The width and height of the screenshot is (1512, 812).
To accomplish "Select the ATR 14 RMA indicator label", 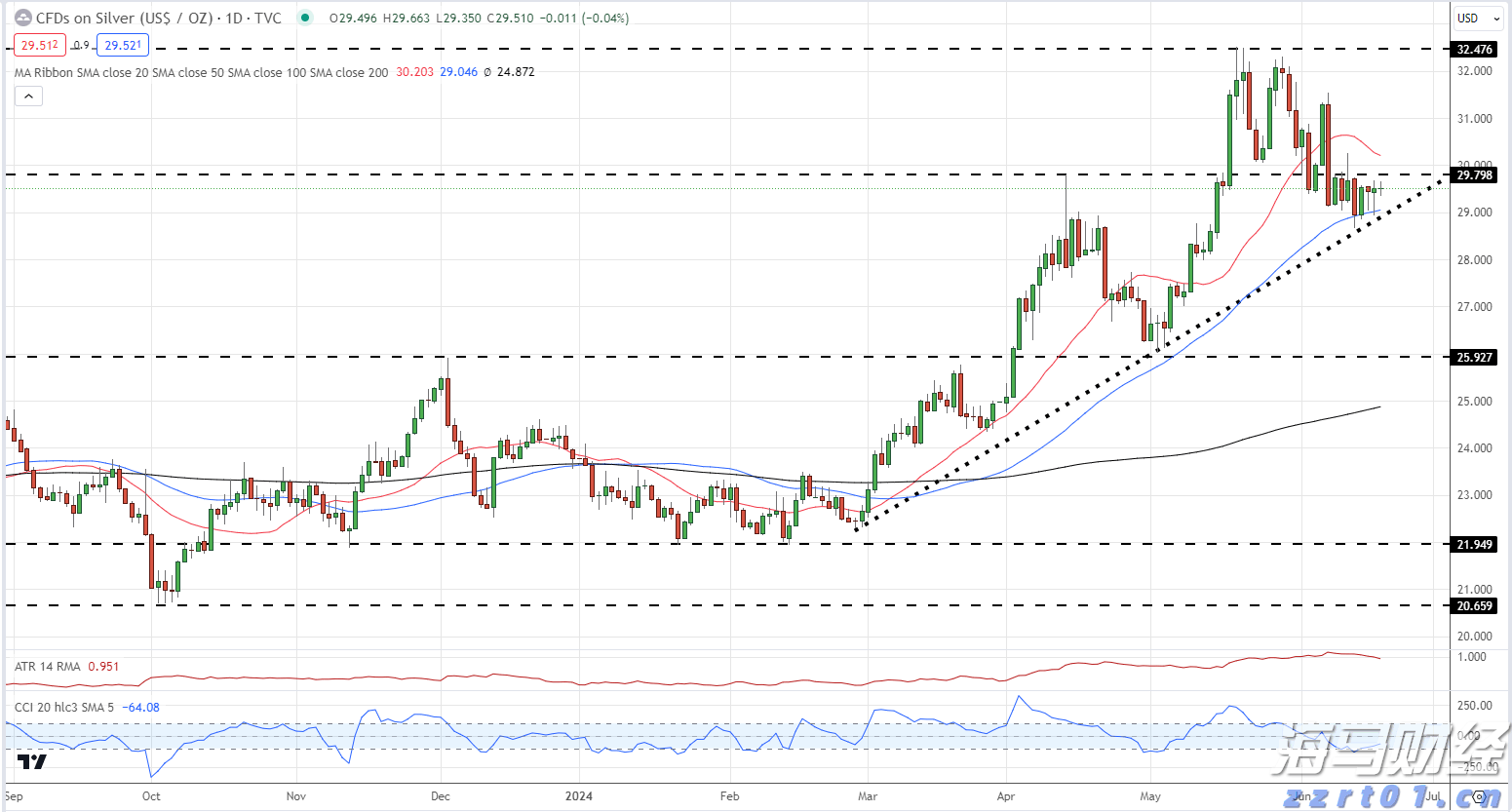I will tap(48, 667).
